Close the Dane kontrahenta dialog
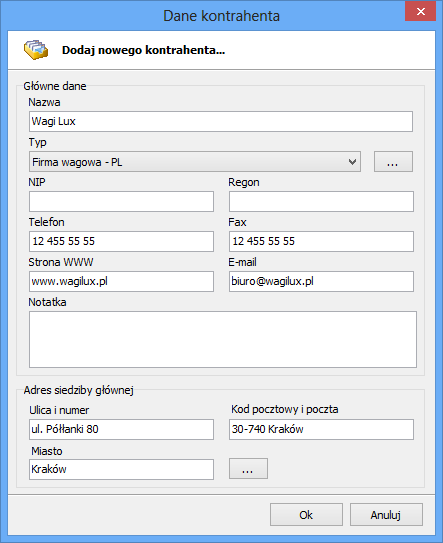The height and width of the screenshot is (543, 443). [420, 11]
